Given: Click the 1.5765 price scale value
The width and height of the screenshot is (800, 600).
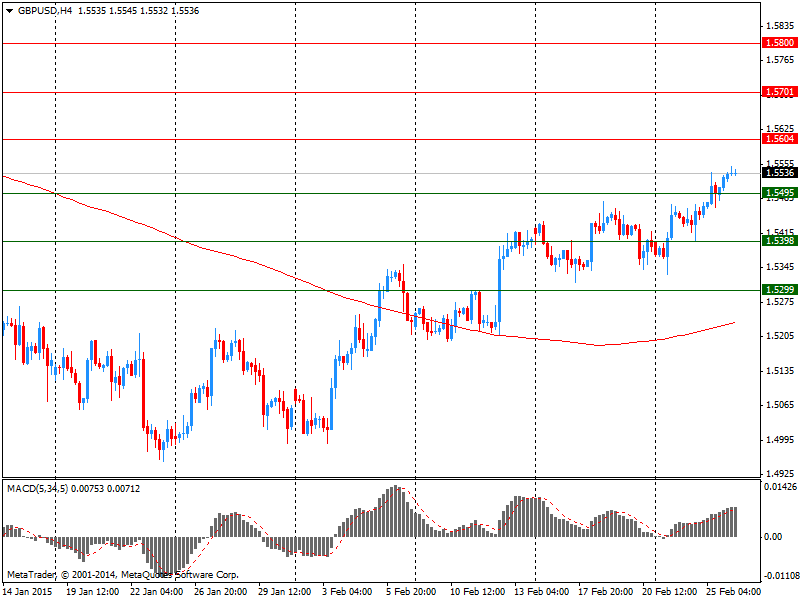Looking at the screenshot, I should [x=781, y=60].
